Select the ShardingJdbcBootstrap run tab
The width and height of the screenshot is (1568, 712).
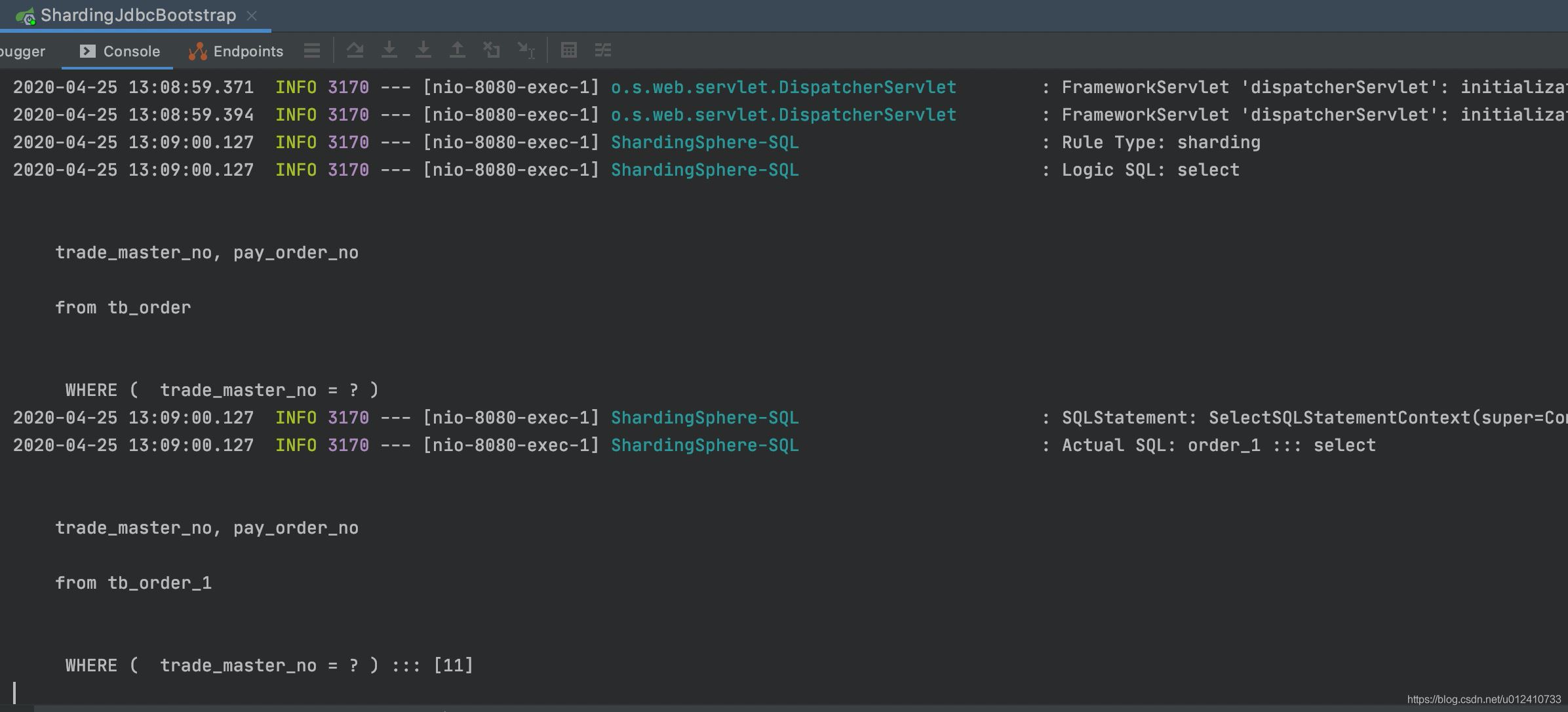click(138, 15)
